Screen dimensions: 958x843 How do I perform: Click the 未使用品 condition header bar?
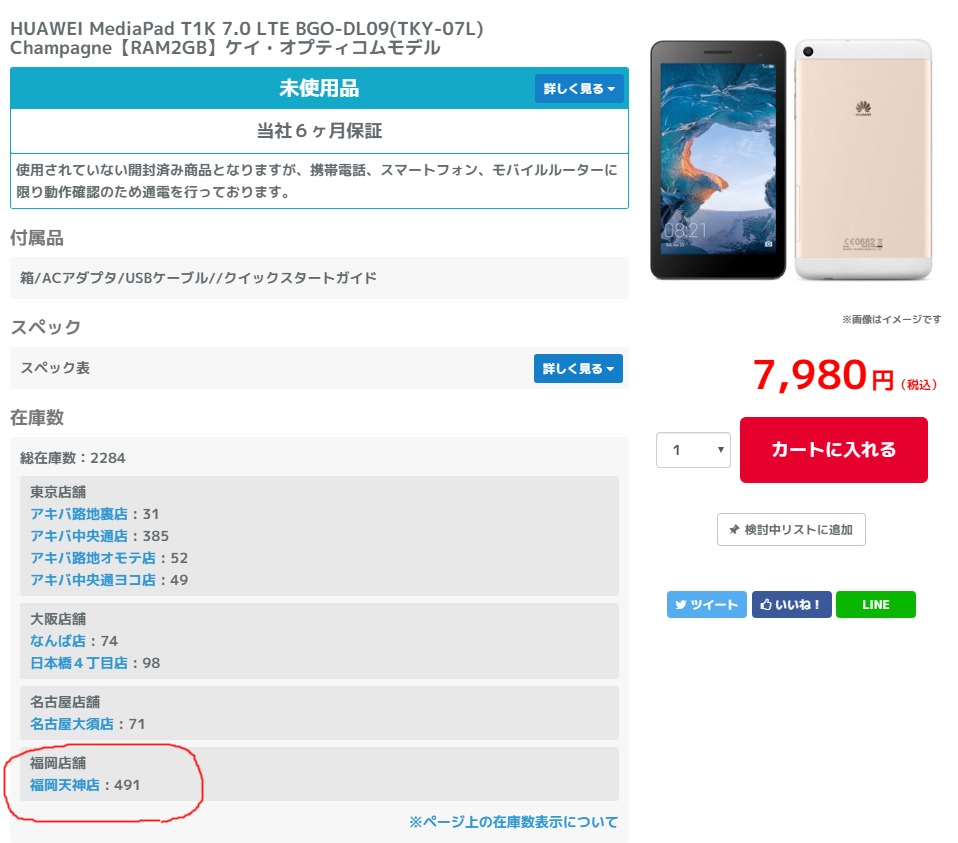click(x=320, y=89)
